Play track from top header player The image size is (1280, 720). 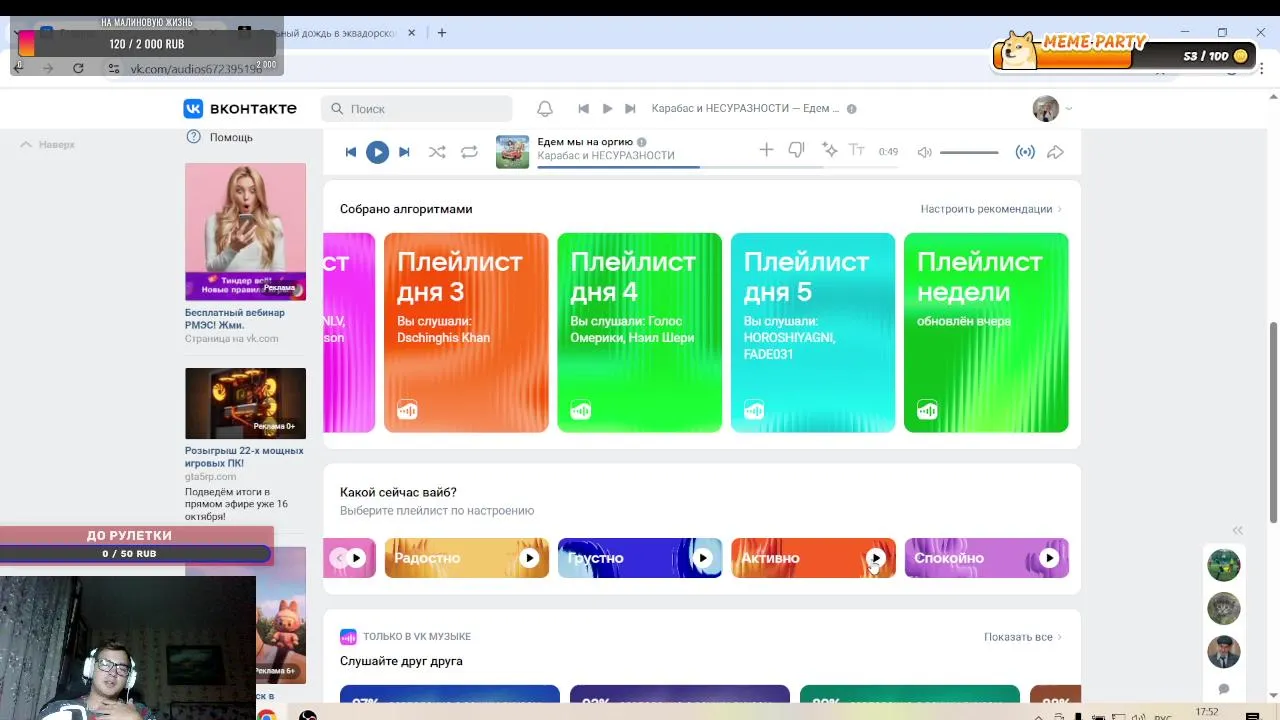click(x=607, y=108)
